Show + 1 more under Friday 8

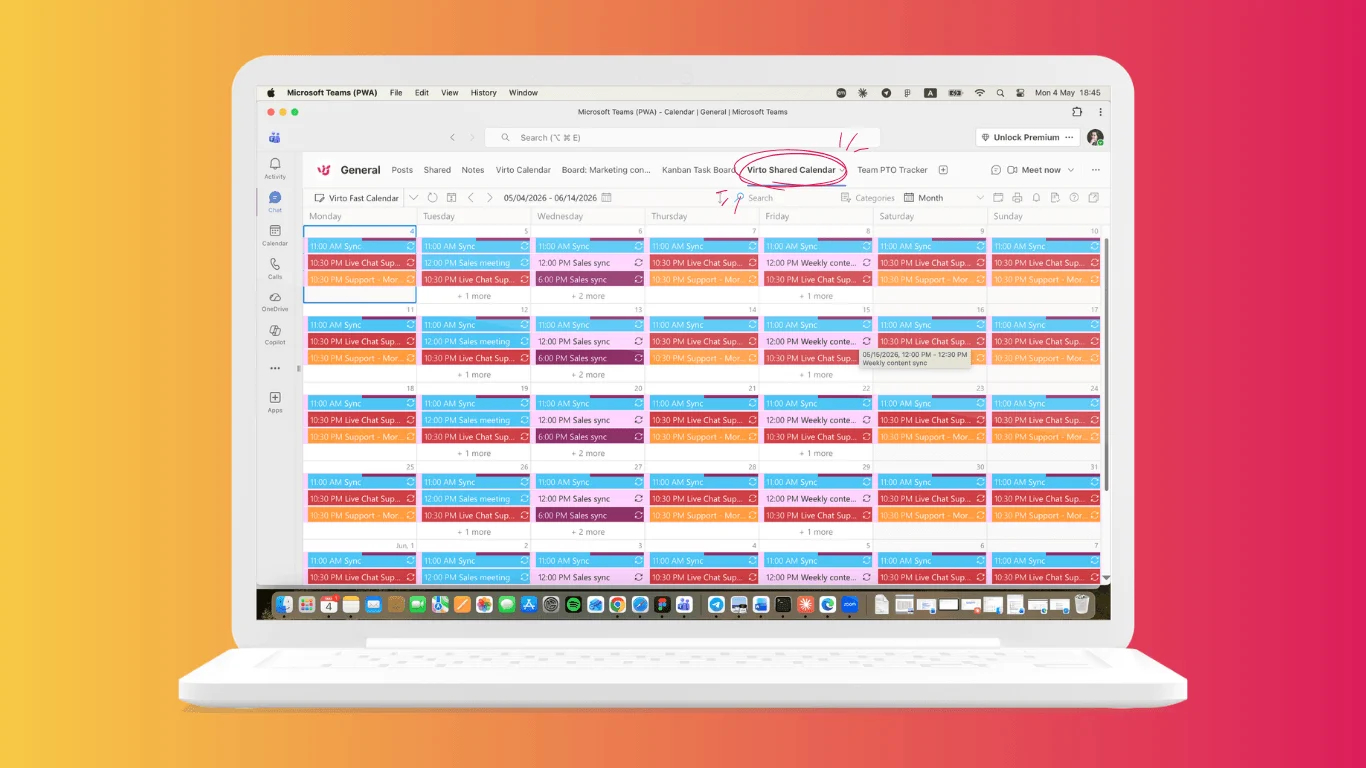click(816, 296)
